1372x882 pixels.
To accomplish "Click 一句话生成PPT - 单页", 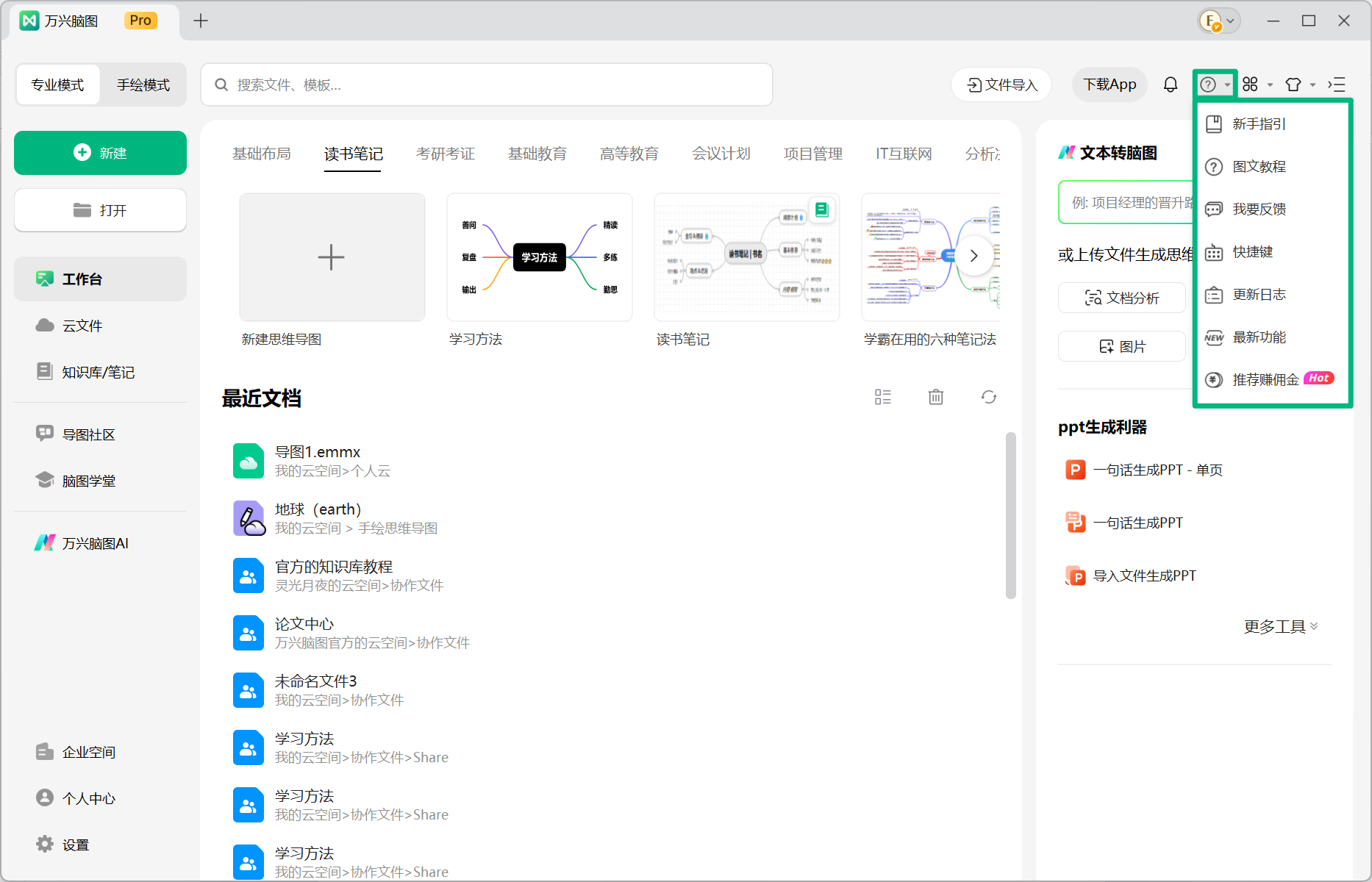I will pyautogui.click(x=1144, y=470).
